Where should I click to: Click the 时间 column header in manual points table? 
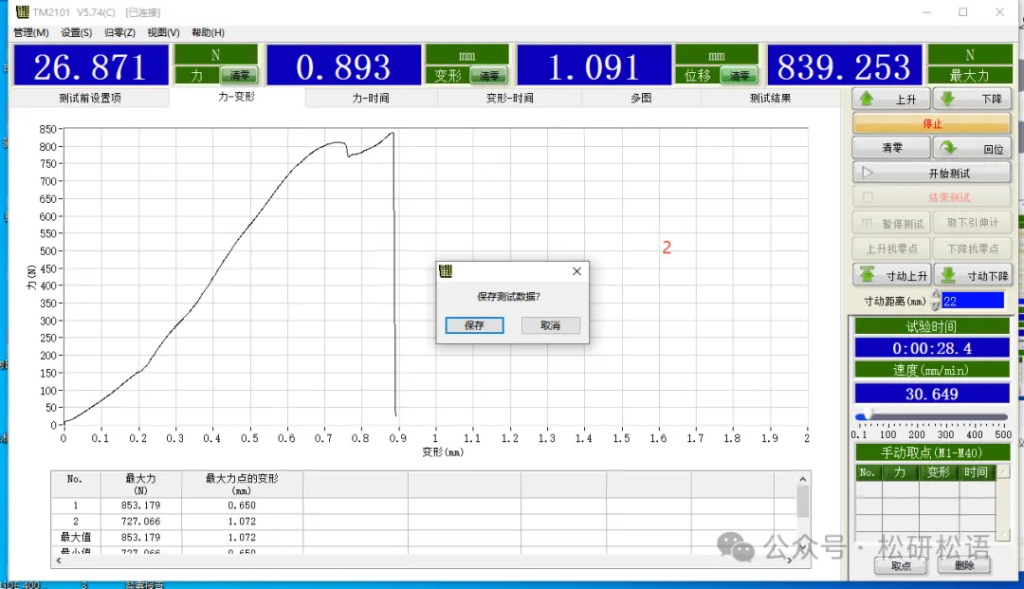[x=976, y=472]
